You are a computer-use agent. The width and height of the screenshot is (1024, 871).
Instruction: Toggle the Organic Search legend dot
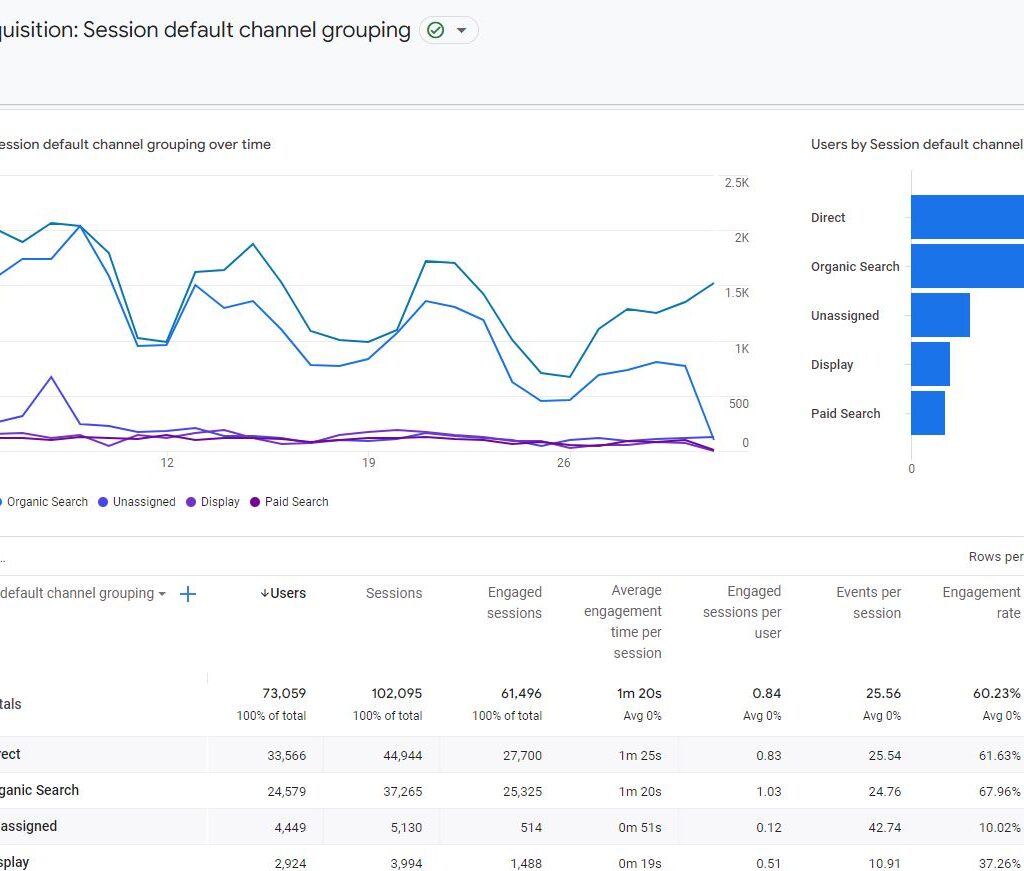coord(1,502)
